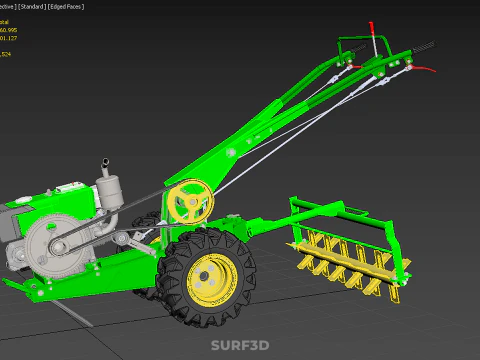Select the yellow tine attachment on the rear frame
The height and width of the screenshot is (360, 480).
tap(350, 265)
